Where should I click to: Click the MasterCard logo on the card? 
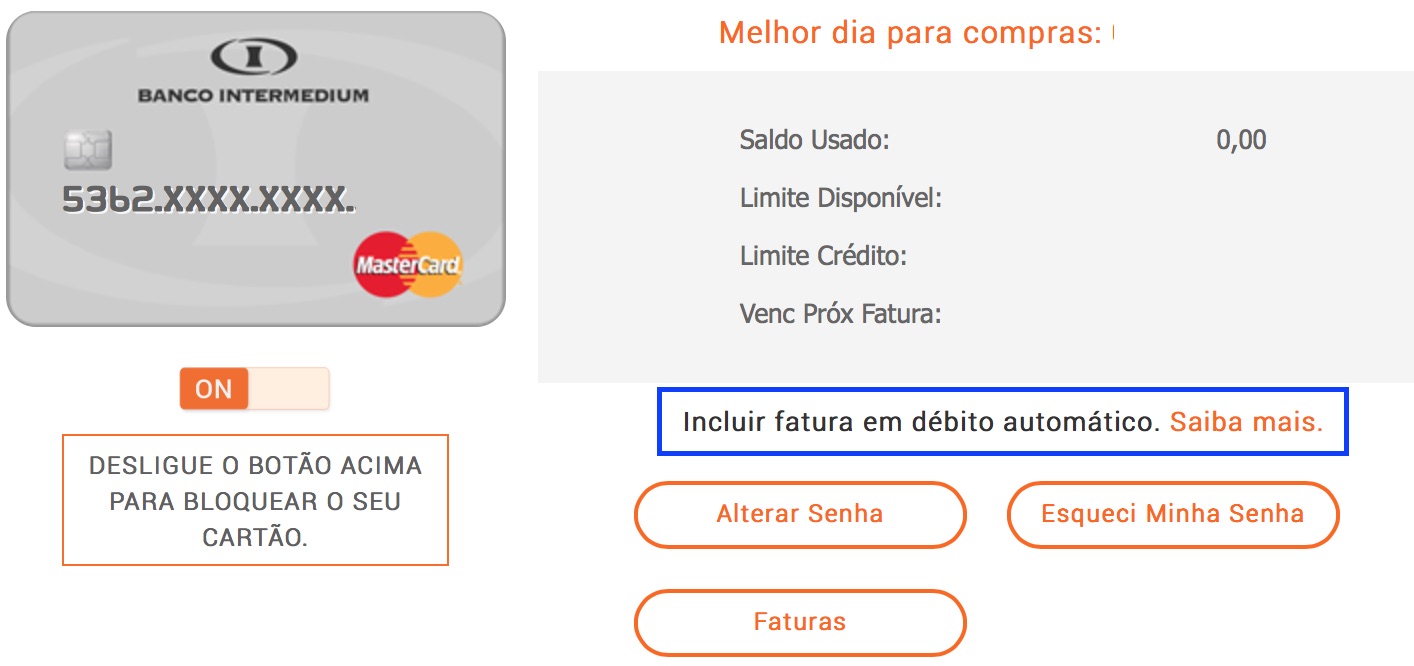point(408,265)
